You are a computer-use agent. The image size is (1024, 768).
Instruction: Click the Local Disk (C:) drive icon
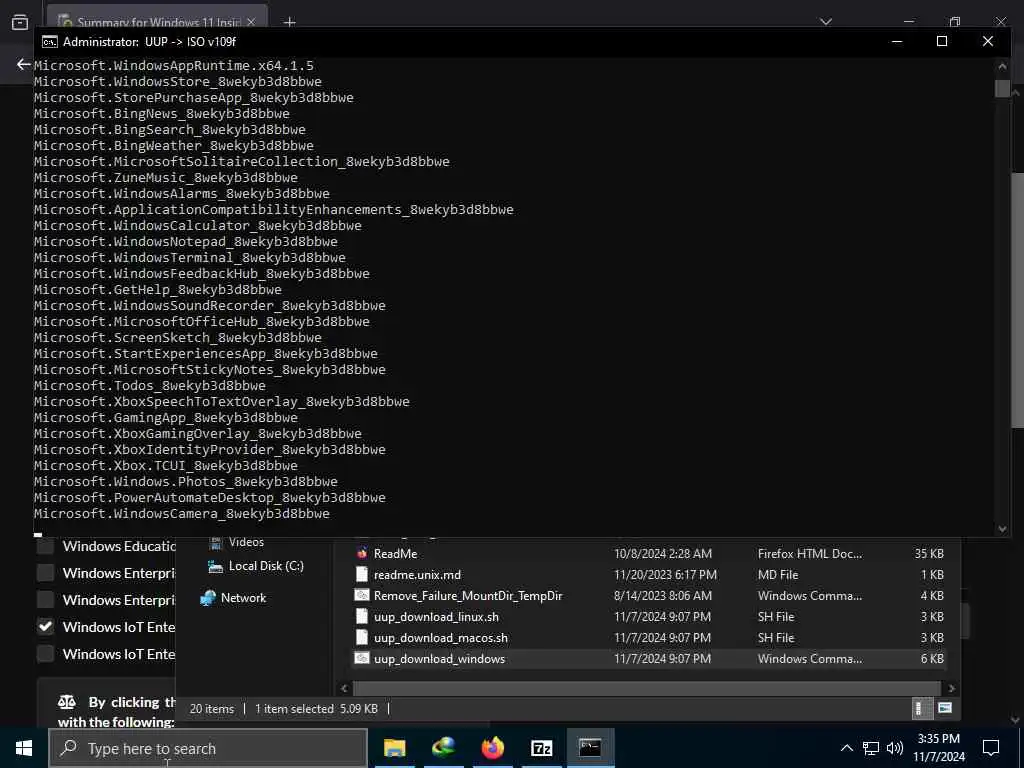(216, 566)
